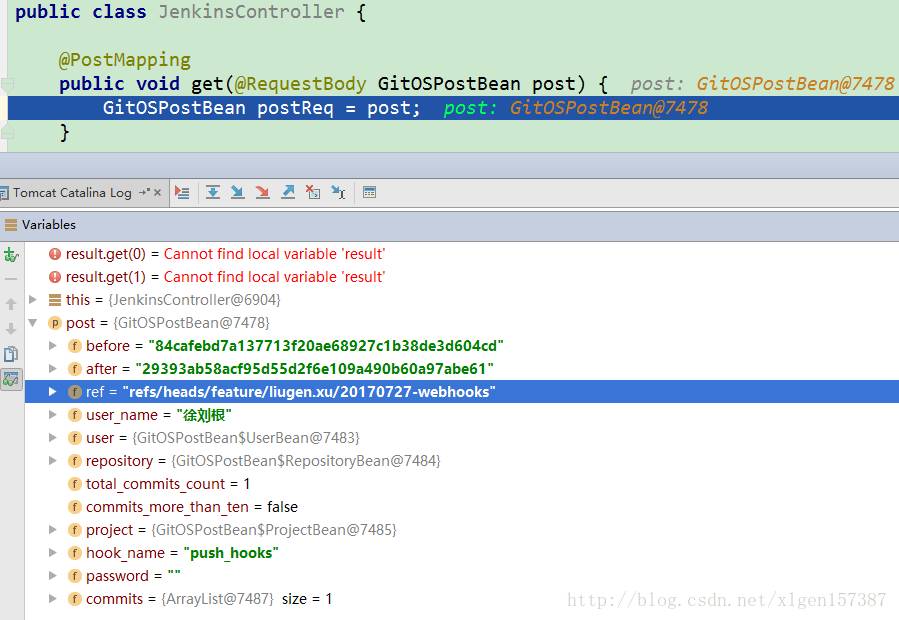Click error icon beside result.get(1)
The height and width of the screenshot is (620, 899).
point(55,277)
